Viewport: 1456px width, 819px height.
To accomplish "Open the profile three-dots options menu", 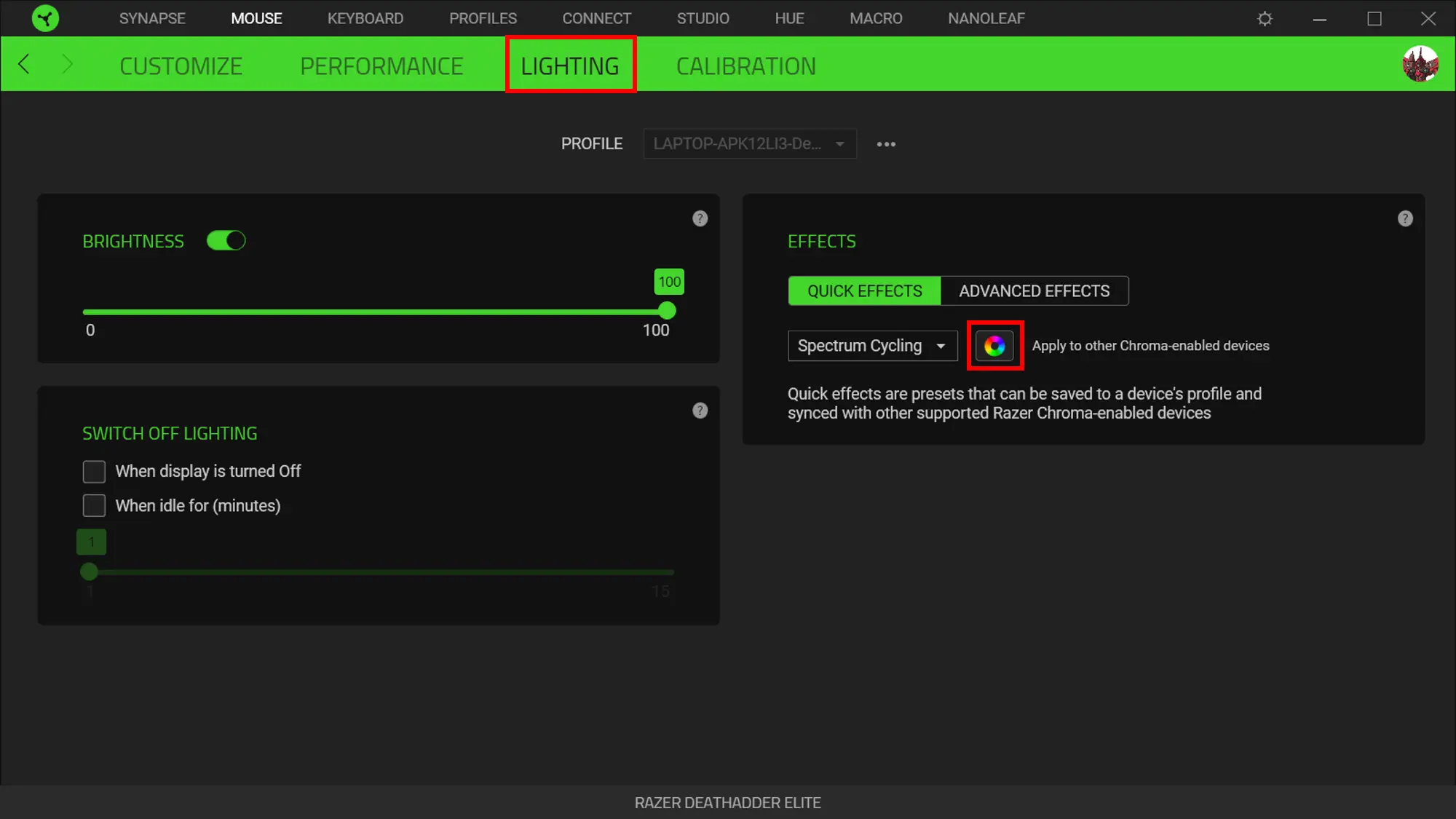I will coord(886,144).
